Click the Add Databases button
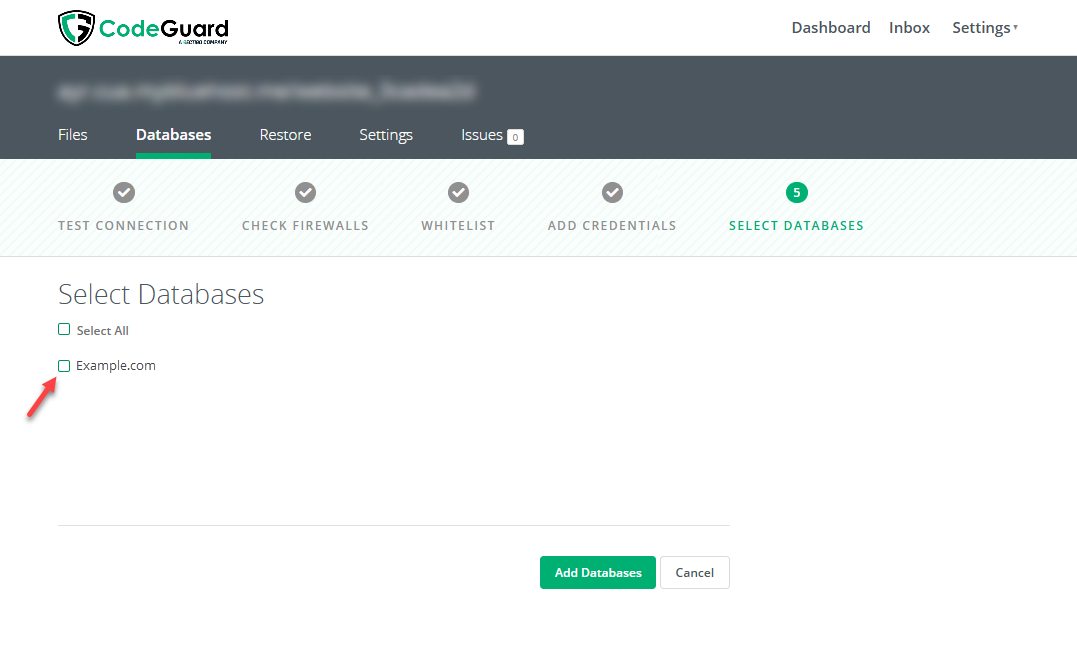Image resolution: width=1077 pixels, height=649 pixels. pyautogui.click(x=598, y=572)
